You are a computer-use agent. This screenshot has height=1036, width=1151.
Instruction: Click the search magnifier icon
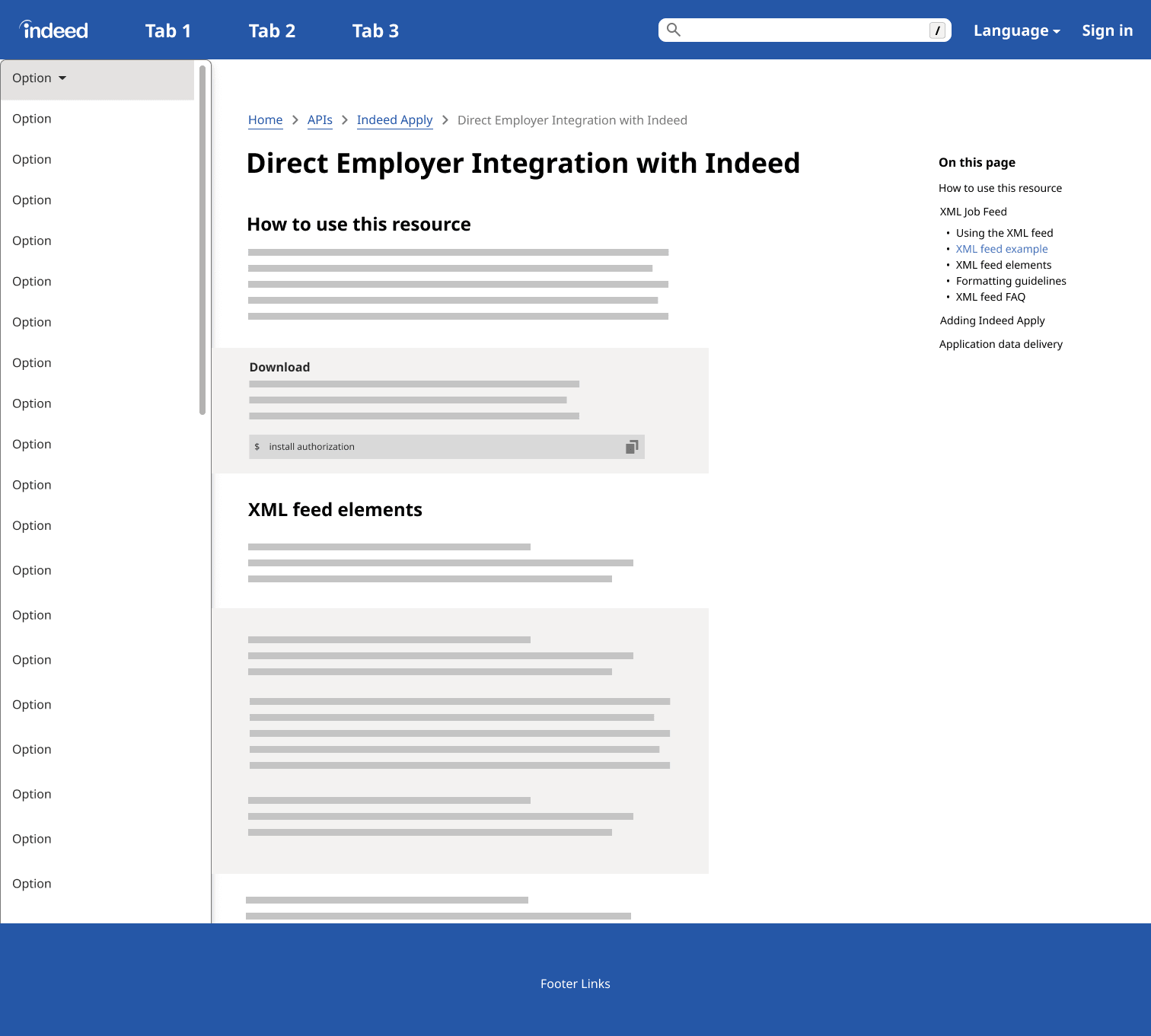pyautogui.click(x=674, y=30)
